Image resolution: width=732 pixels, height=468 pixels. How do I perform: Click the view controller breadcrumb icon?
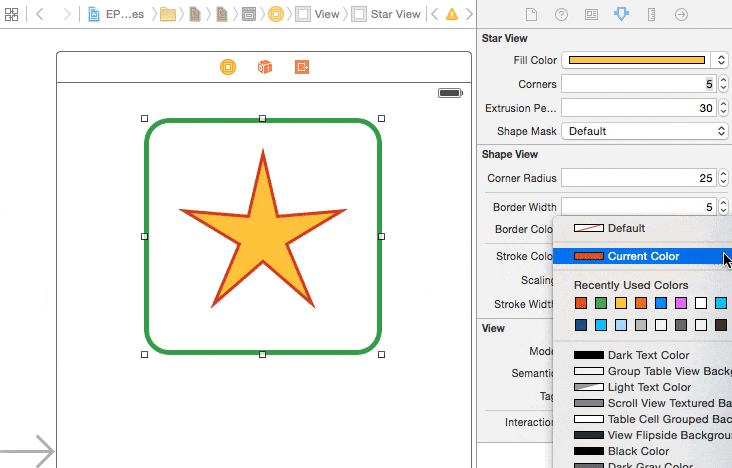276,14
